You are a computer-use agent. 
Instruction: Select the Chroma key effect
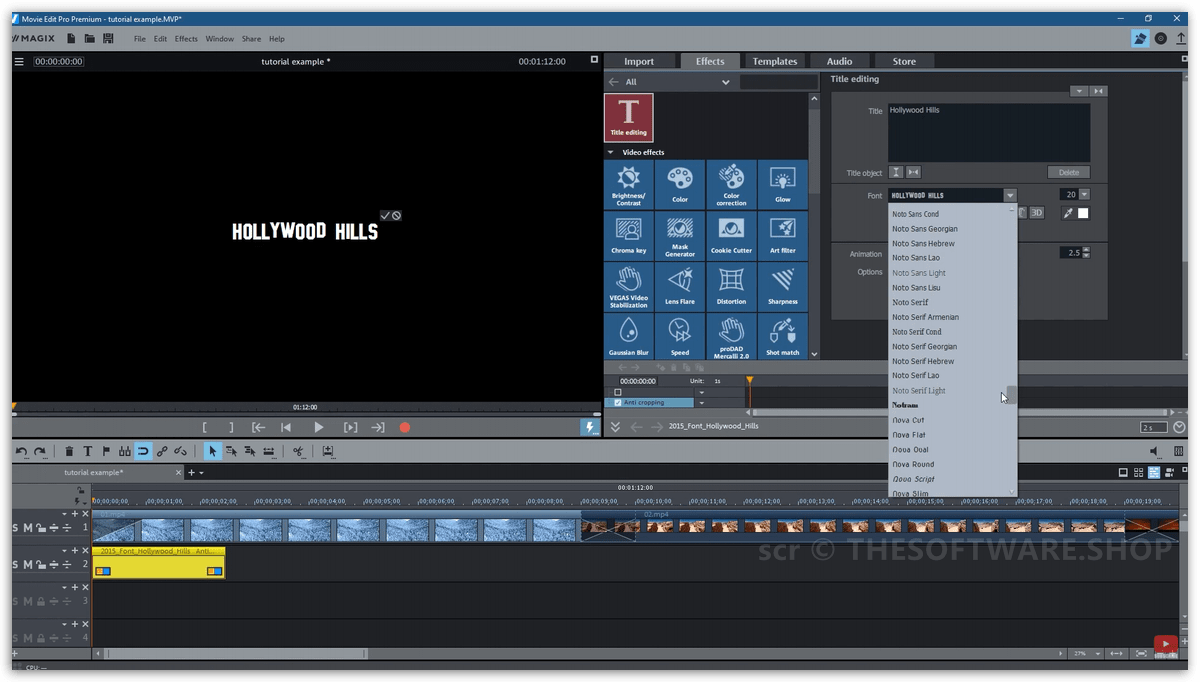[x=629, y=236]
